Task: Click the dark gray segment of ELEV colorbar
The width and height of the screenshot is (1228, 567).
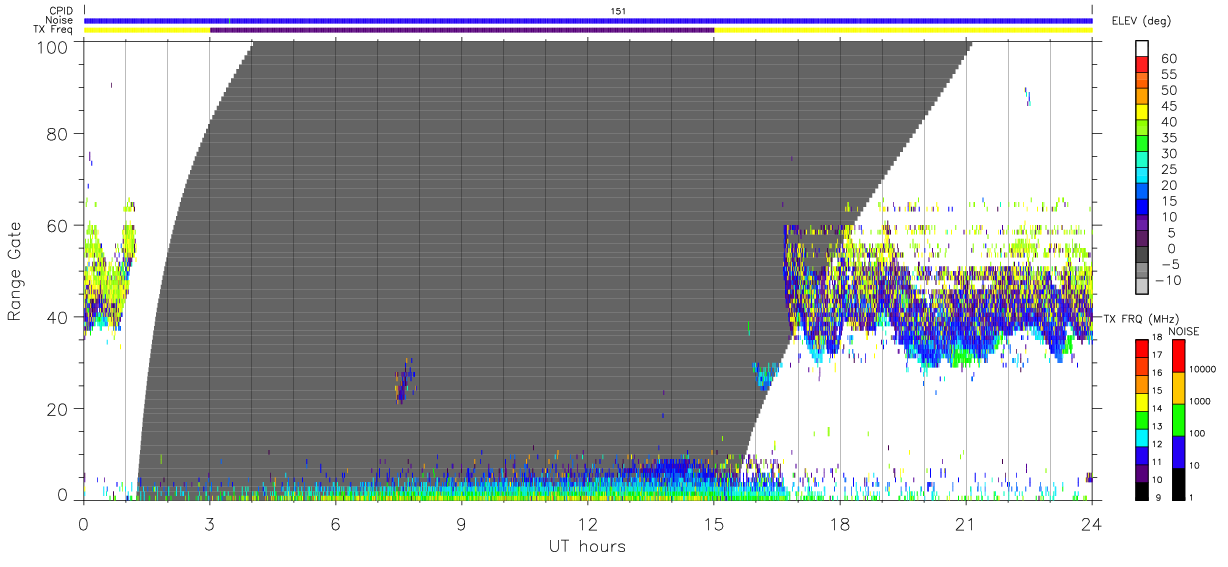Action: point(1143,255)
